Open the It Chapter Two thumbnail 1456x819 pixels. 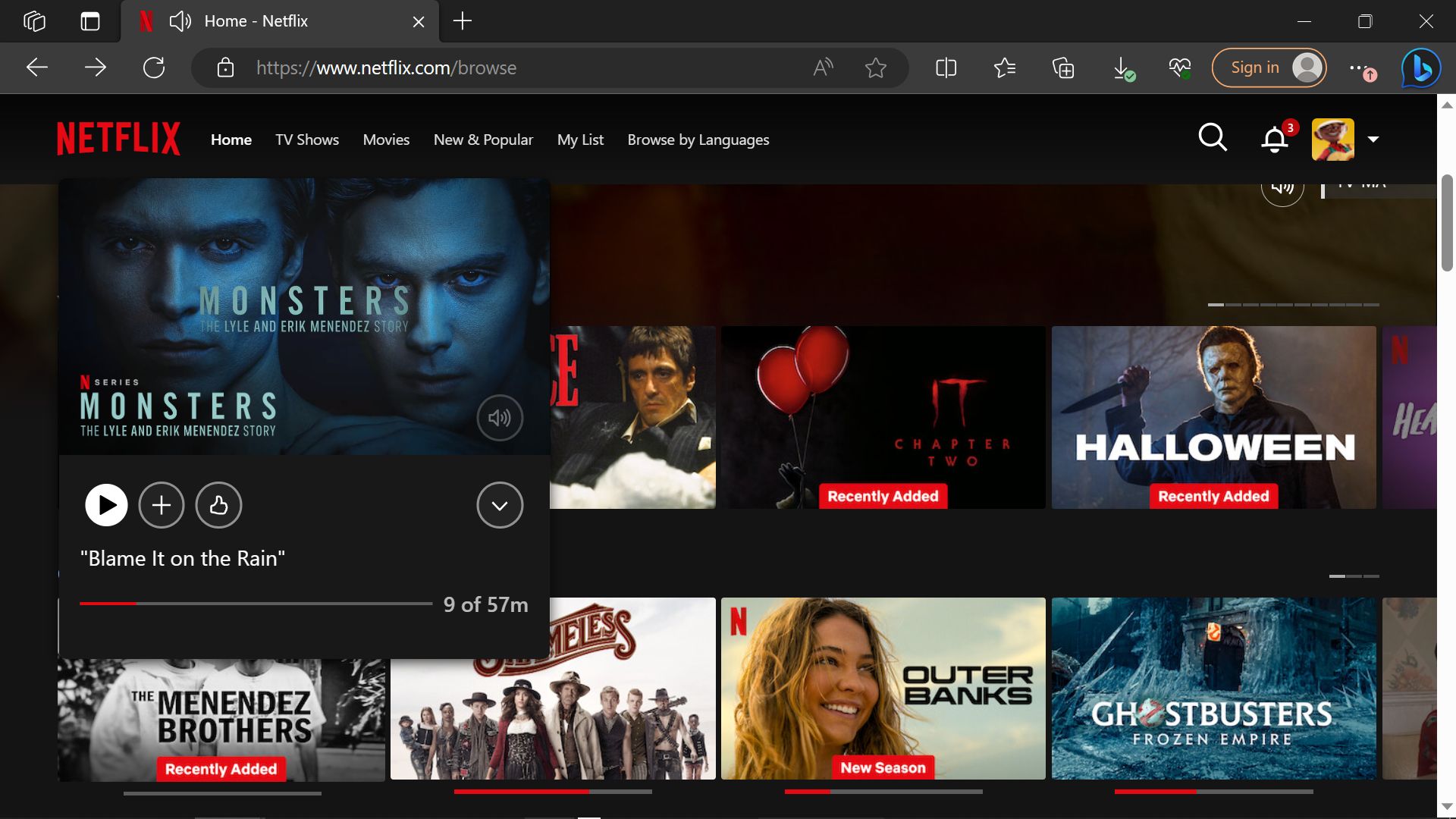pos(883,417)
